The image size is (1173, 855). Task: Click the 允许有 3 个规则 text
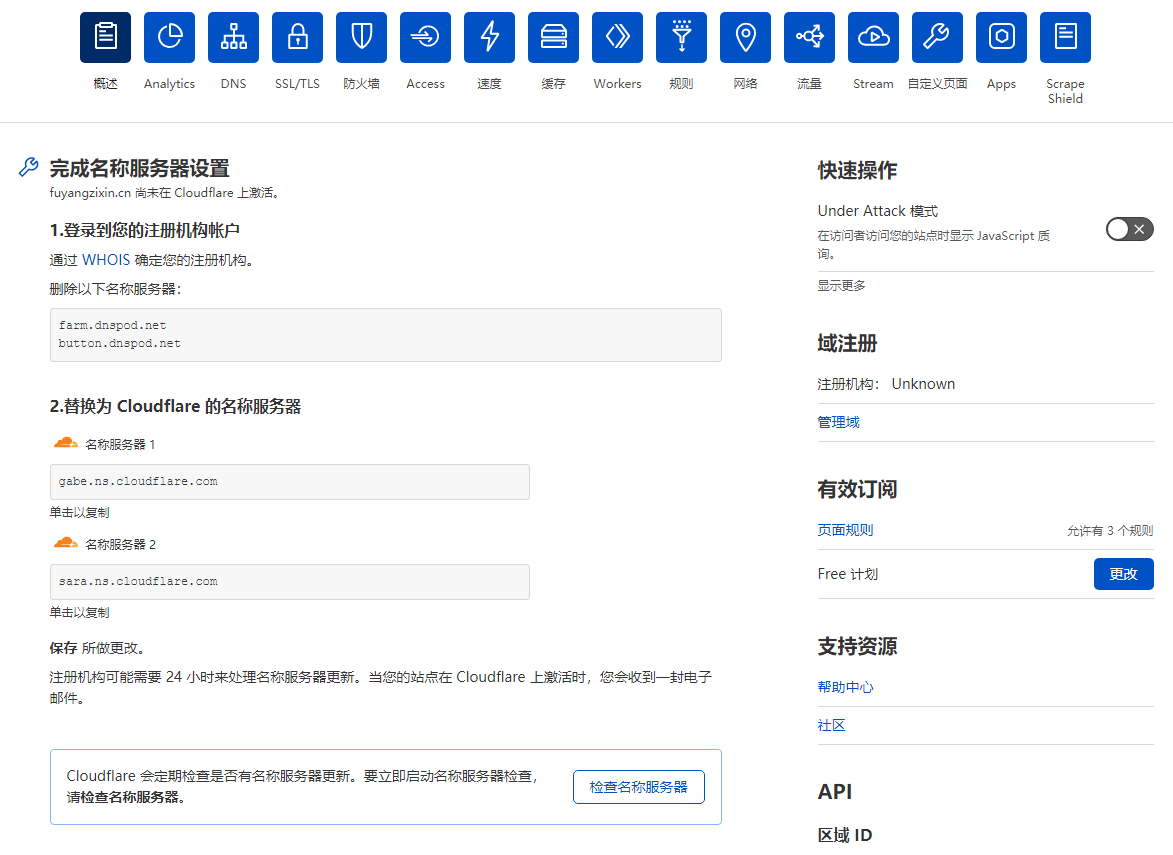pos(1110,530)
